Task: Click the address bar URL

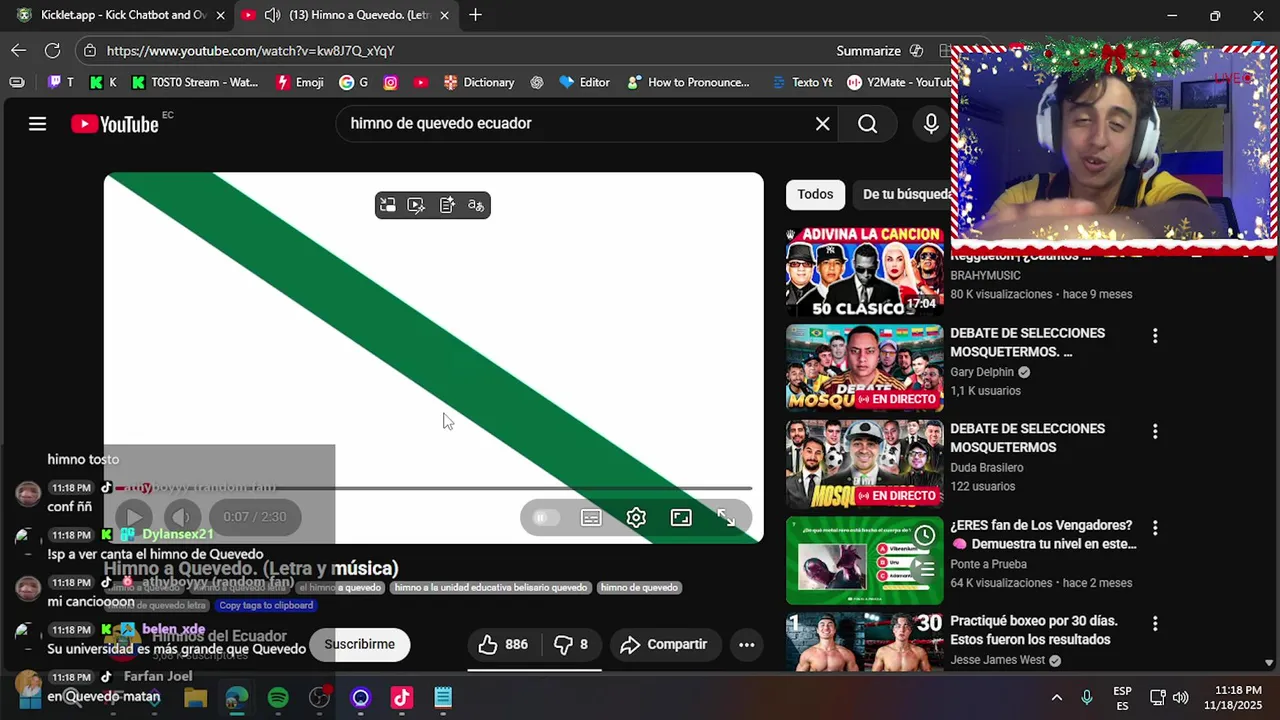Action: point(250,51)
